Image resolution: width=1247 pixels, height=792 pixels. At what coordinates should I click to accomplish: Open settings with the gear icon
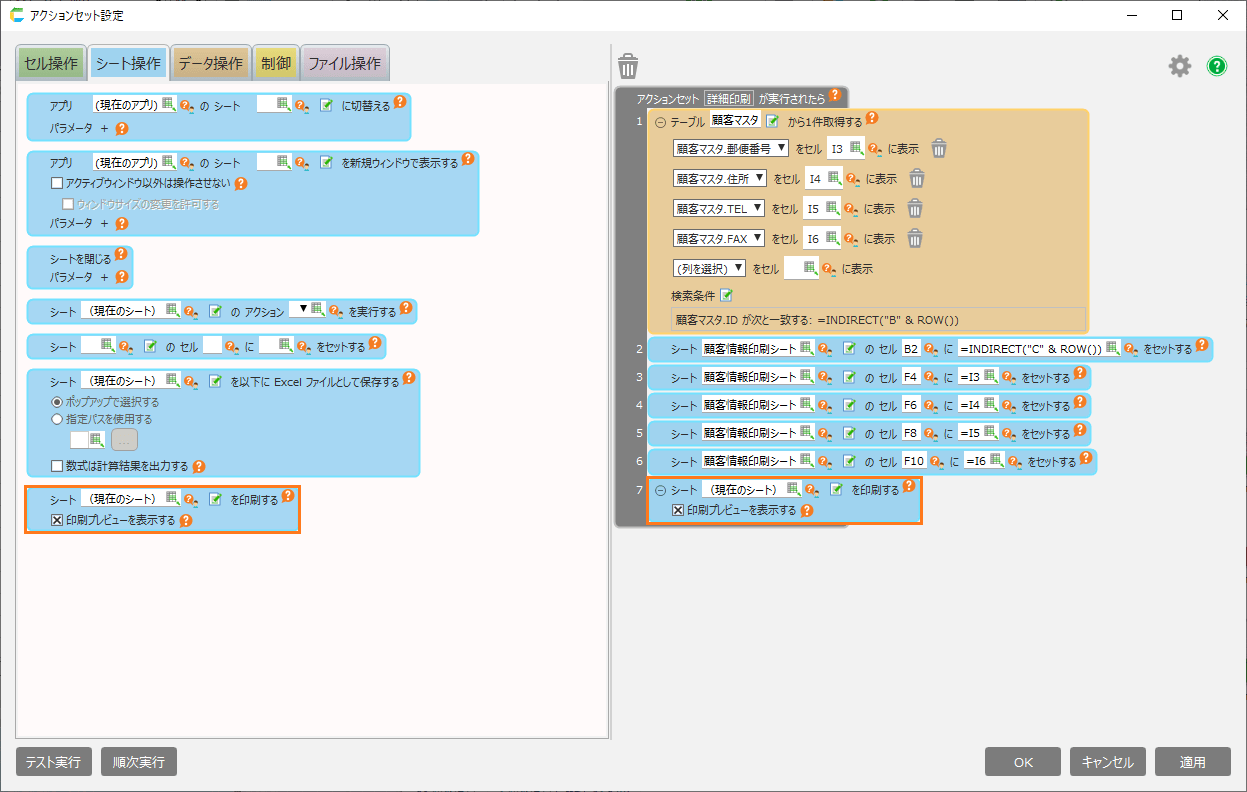(1180, 66)
